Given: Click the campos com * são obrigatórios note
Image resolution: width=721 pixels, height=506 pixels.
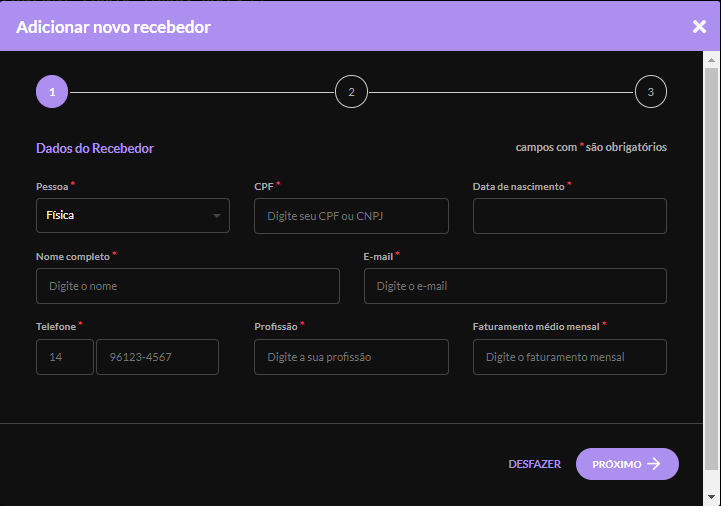Looking at the screenshot, I should pyautogui.click(x=591, y=147).
